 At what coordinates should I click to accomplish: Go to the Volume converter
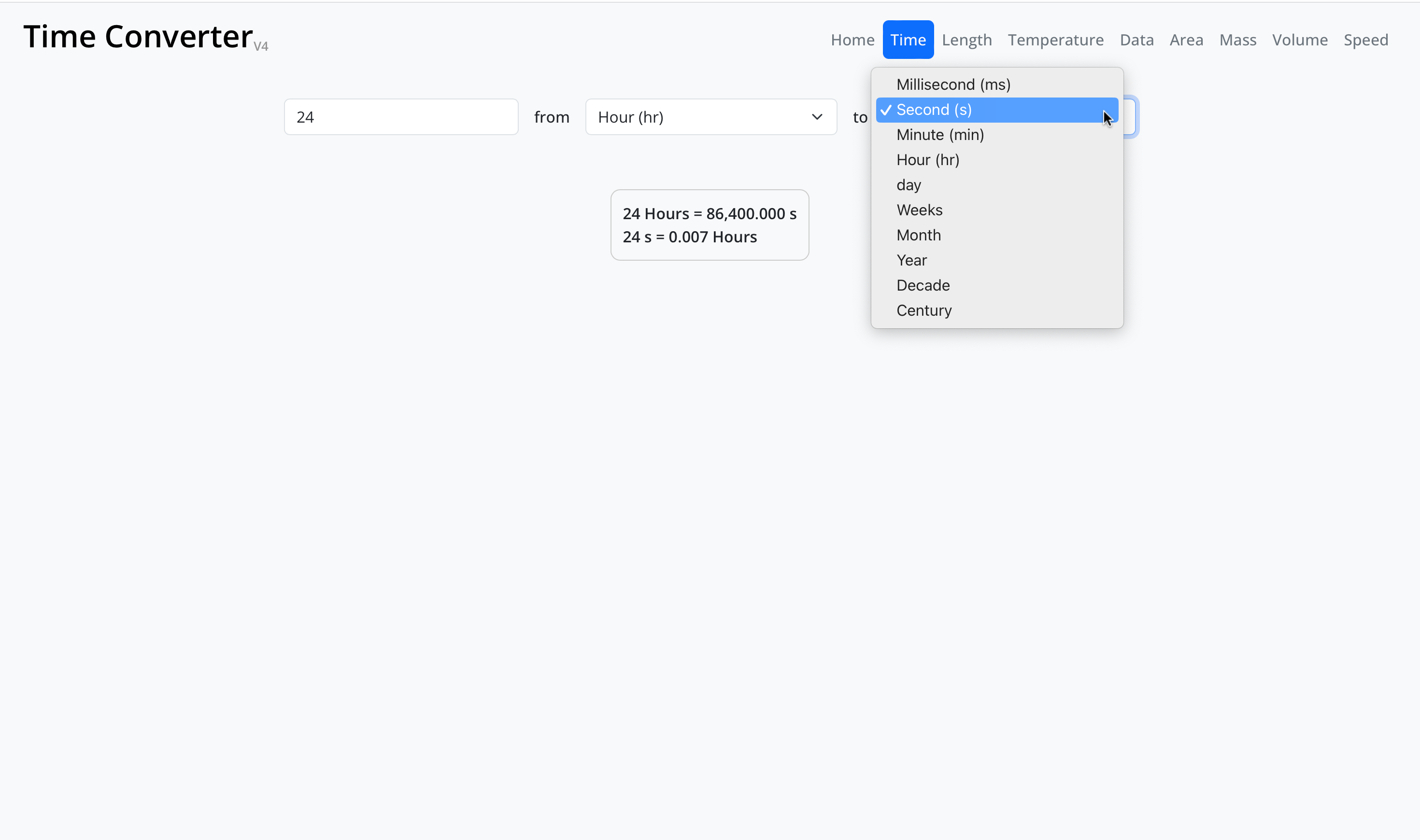click(x=1300, y=39)
